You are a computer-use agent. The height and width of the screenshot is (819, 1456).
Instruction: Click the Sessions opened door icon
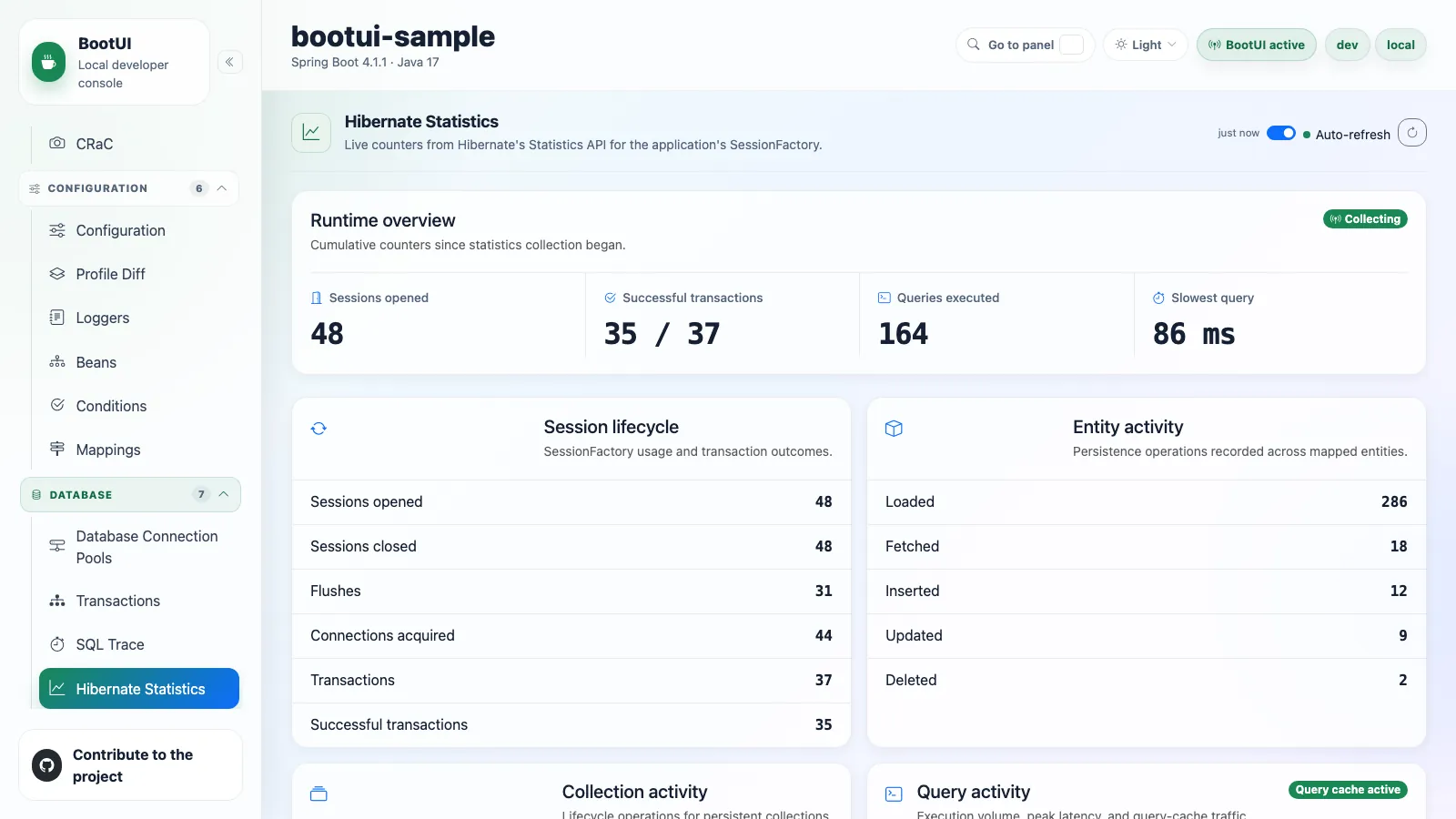316,298
